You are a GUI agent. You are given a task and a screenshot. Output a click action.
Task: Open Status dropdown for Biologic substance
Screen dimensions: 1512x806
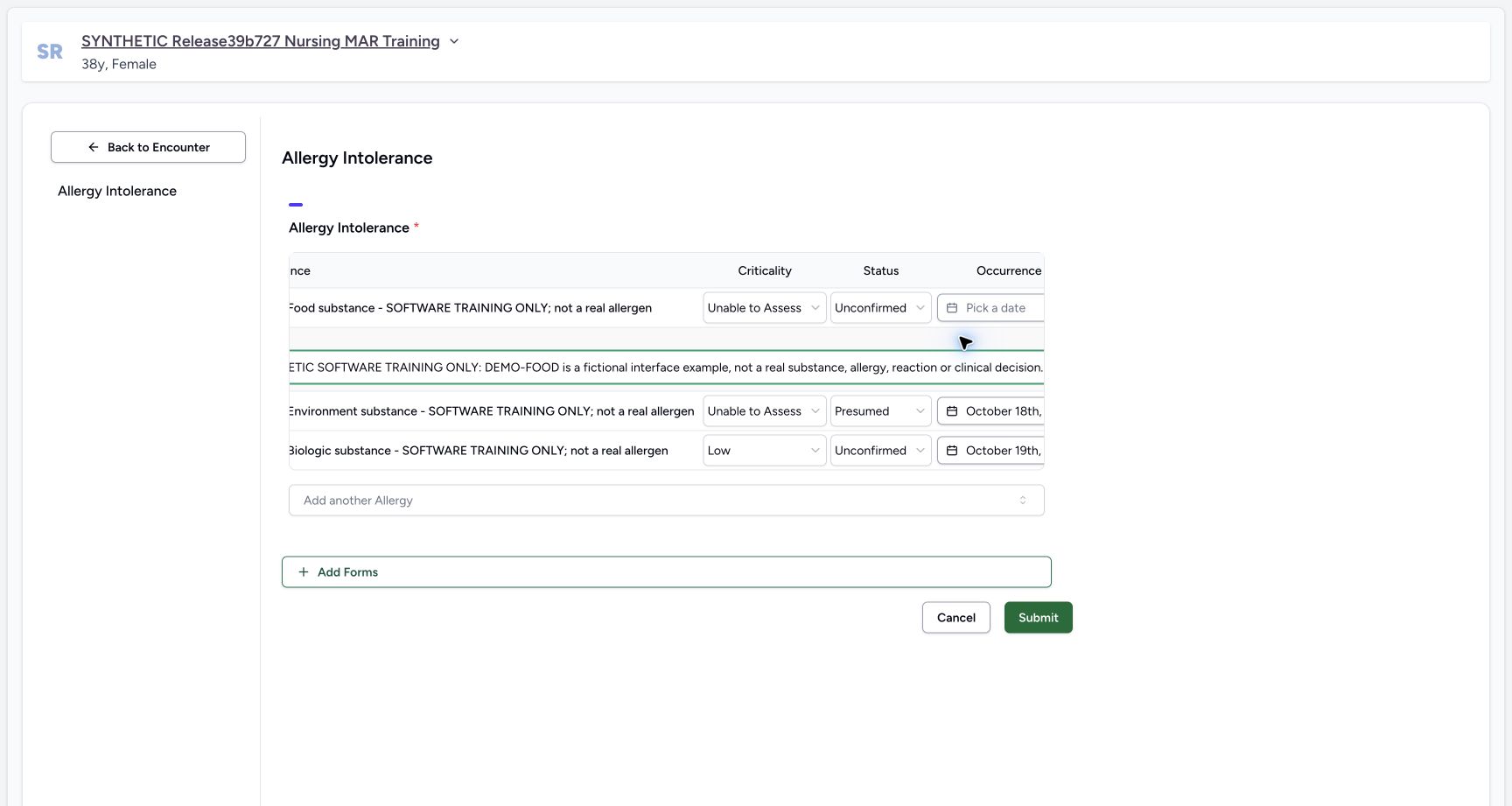pyautogui.click(x=880, y=451)
